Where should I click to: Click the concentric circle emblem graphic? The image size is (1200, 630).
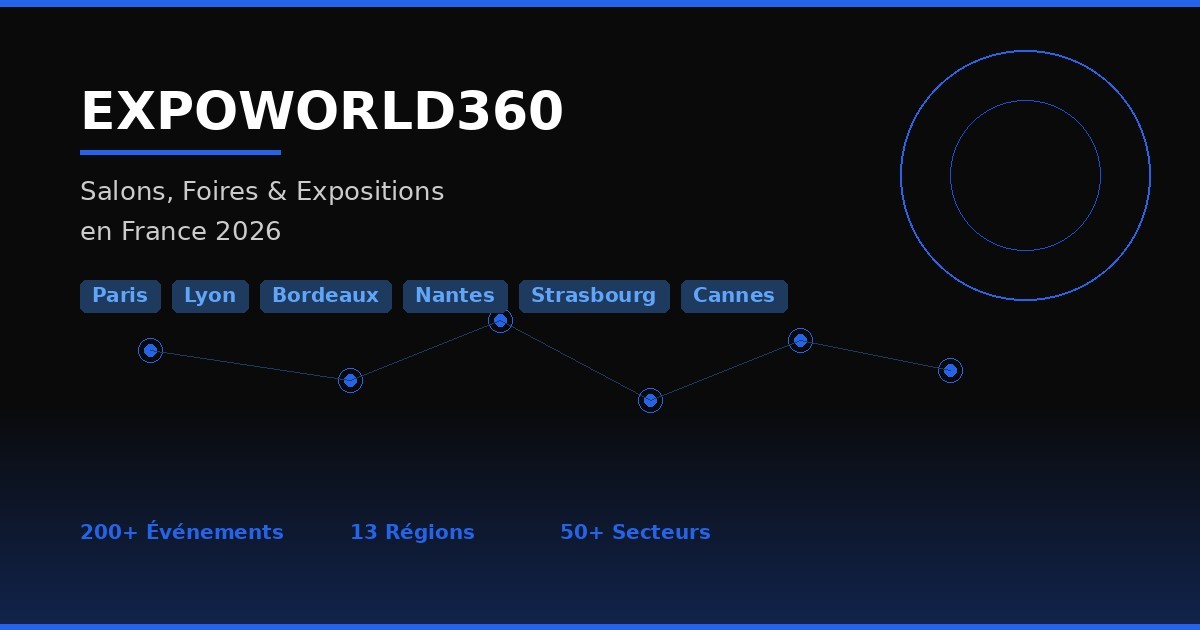[1026, 175]
